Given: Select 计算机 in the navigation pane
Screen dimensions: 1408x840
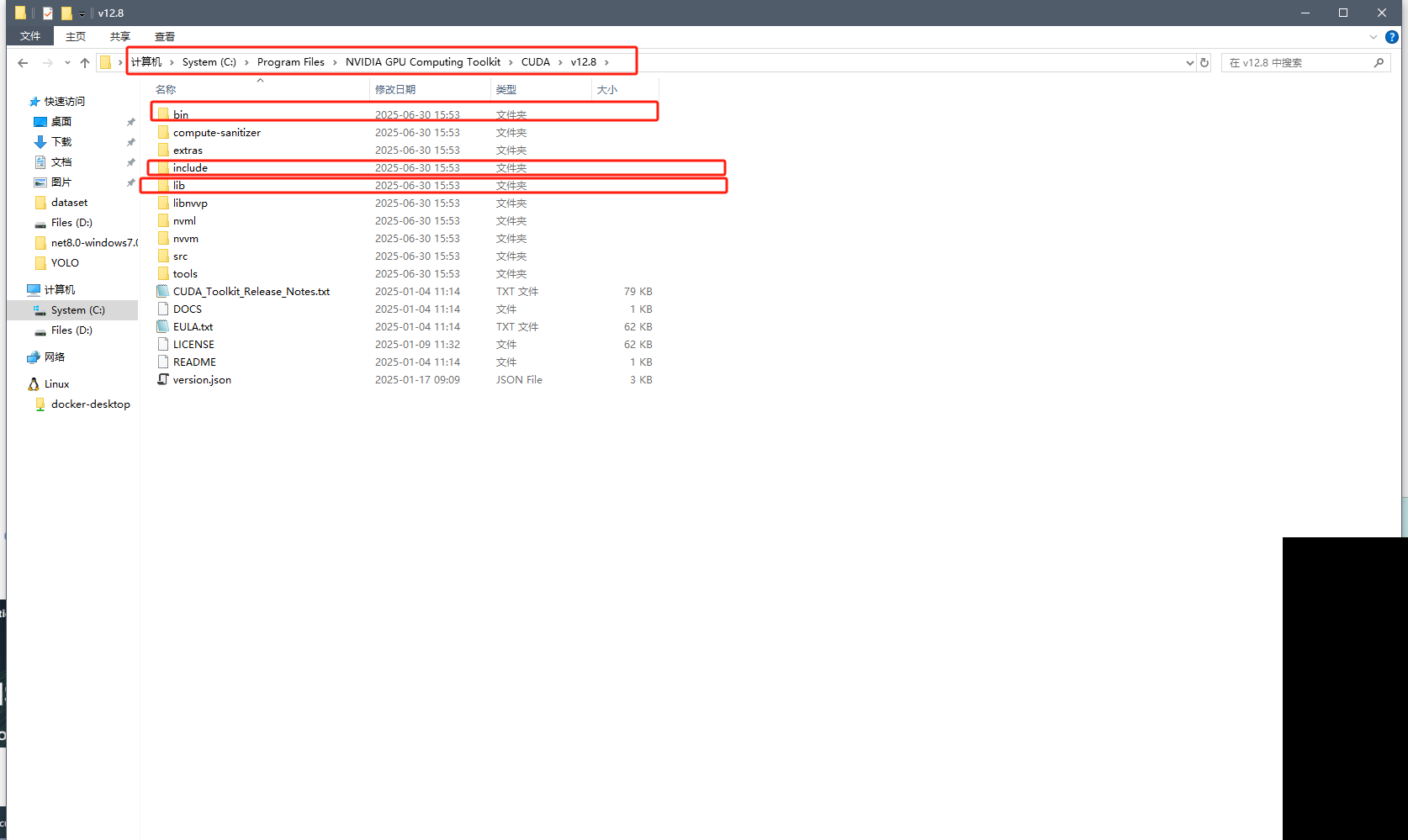Looking at the screenshot, I should point(59,289).
